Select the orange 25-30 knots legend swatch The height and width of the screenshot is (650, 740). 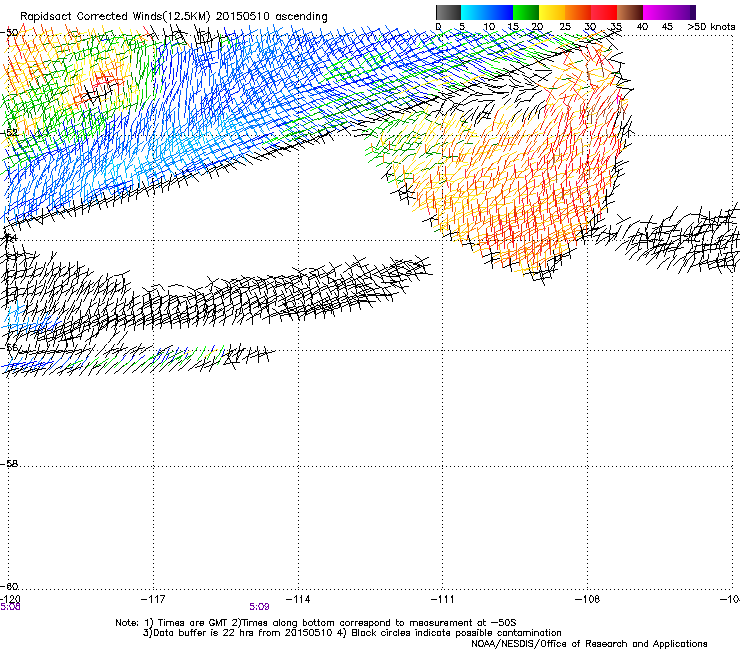click(578, 12)
